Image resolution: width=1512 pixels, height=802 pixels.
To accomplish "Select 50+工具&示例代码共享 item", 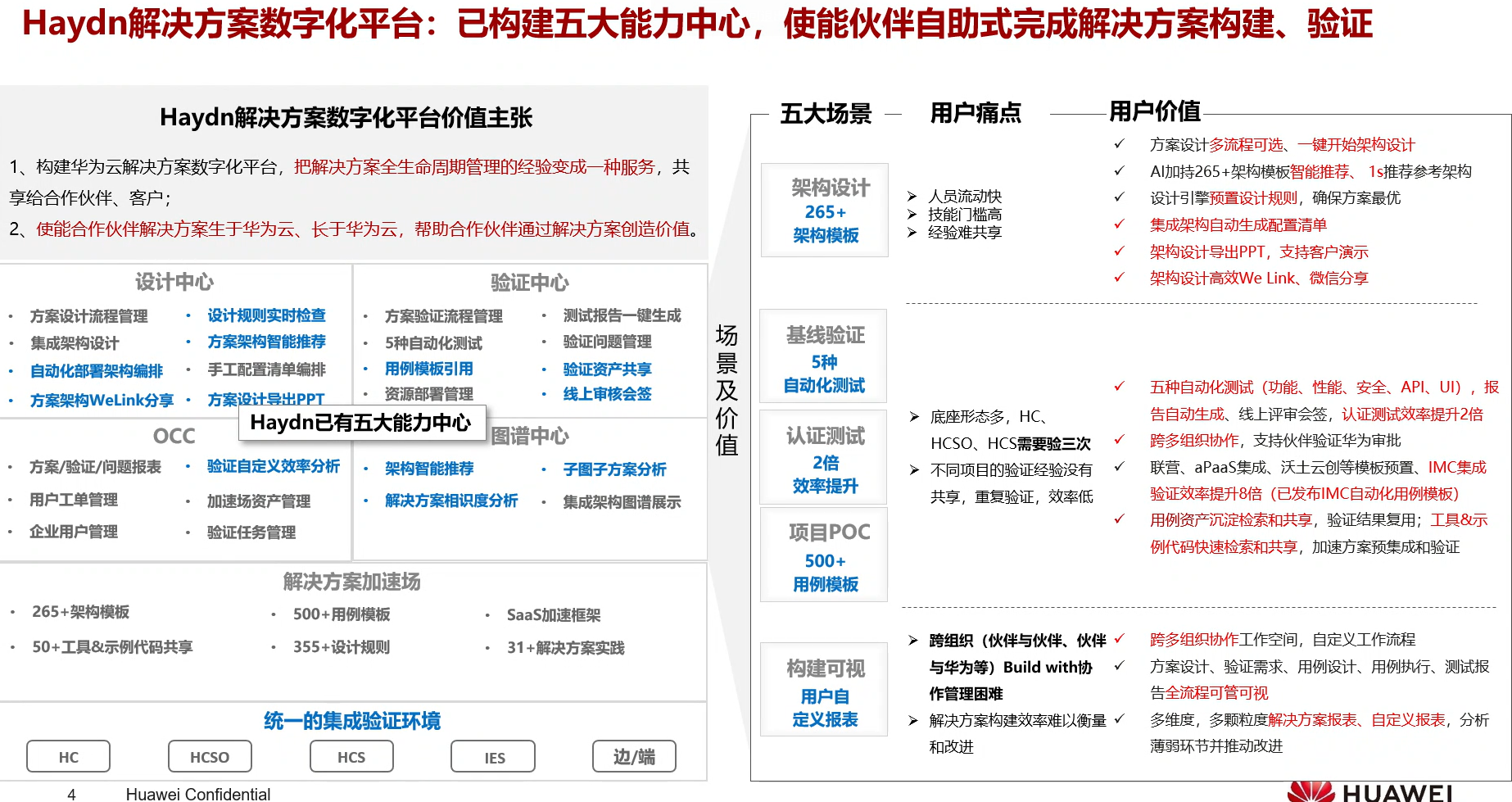I will point(112,647).
